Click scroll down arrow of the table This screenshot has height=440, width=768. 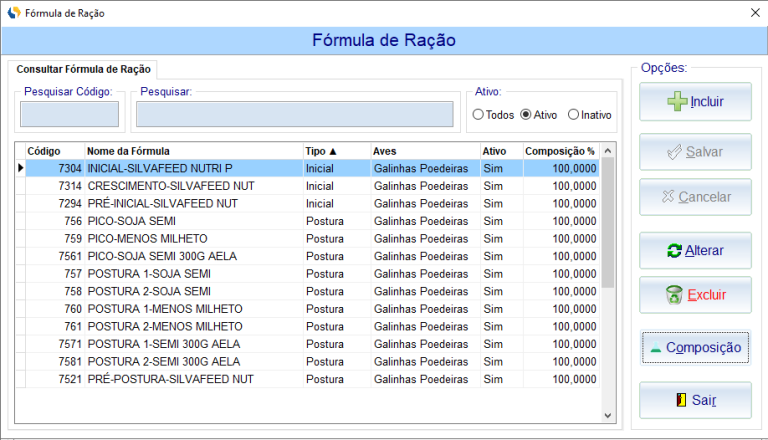pos(608,414)
